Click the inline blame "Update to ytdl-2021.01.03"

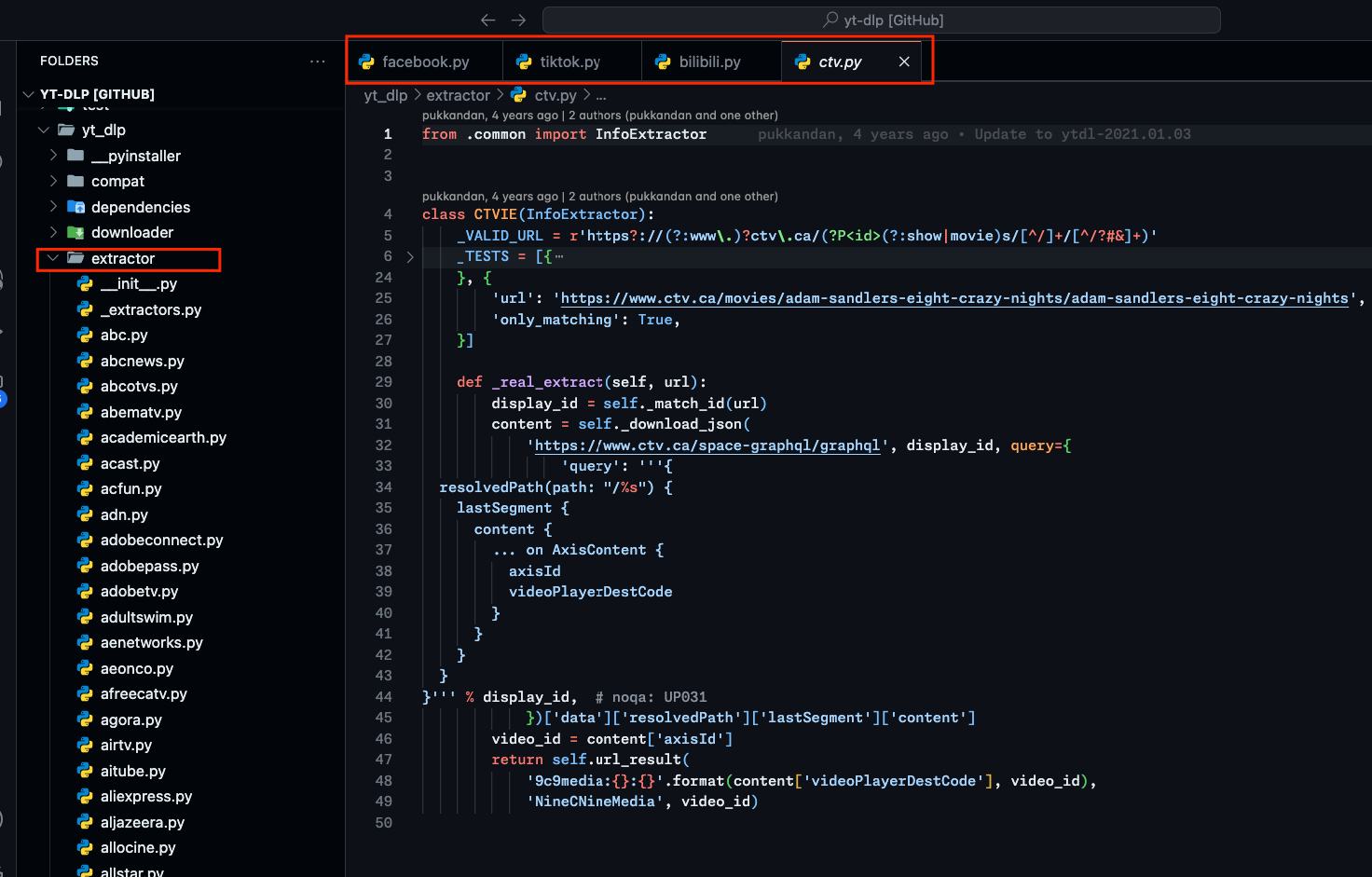pyautogui.click(x=1082, y=134)
